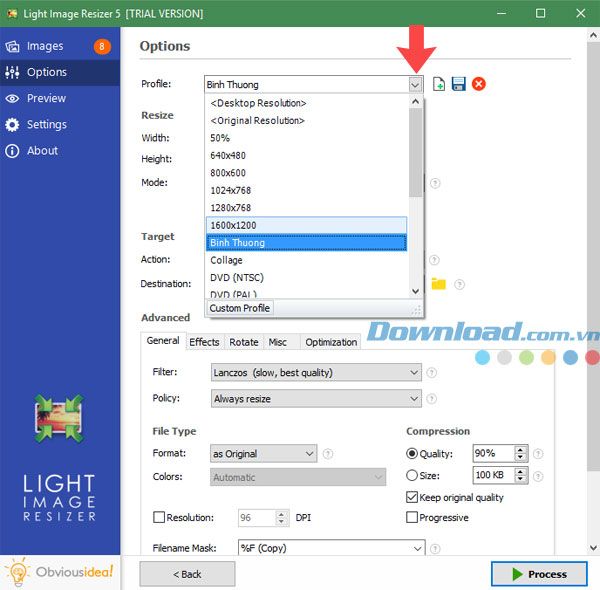Click the help icon beside Quality value

538,454
